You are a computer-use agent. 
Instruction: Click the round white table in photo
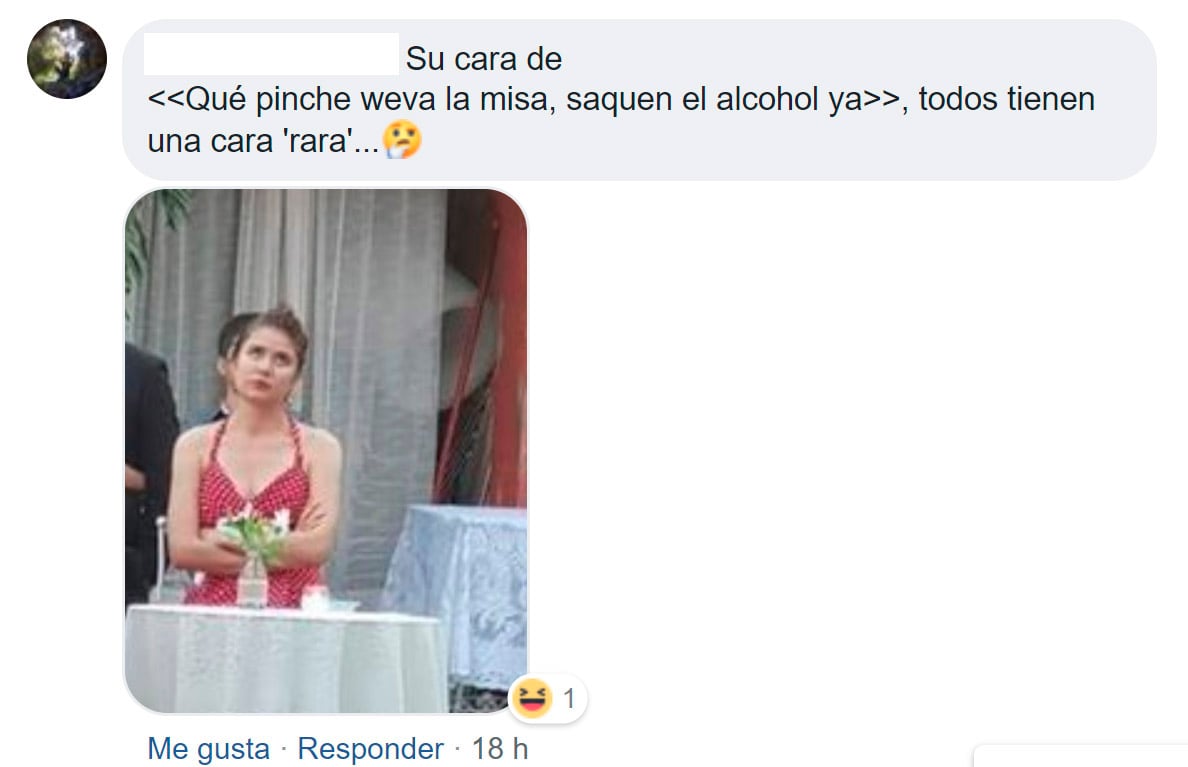[x=286, y=658]
